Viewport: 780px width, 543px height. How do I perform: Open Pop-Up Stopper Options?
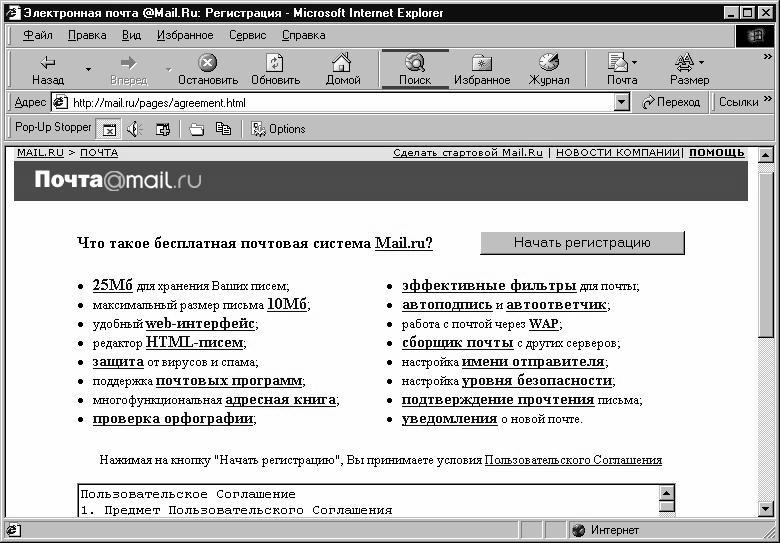tap(278, 129)
